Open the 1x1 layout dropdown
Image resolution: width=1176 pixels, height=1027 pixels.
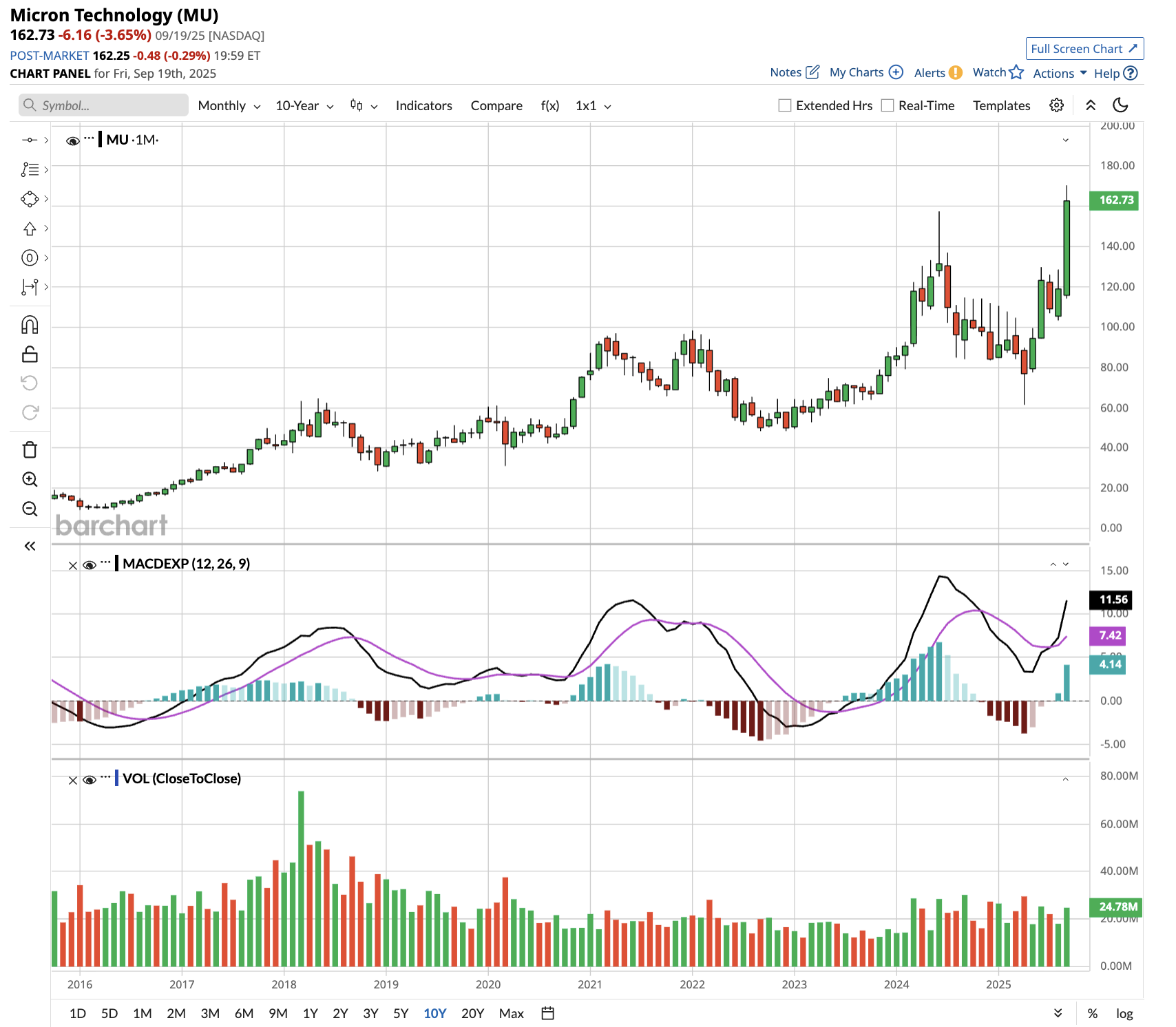tap(594, 105)
